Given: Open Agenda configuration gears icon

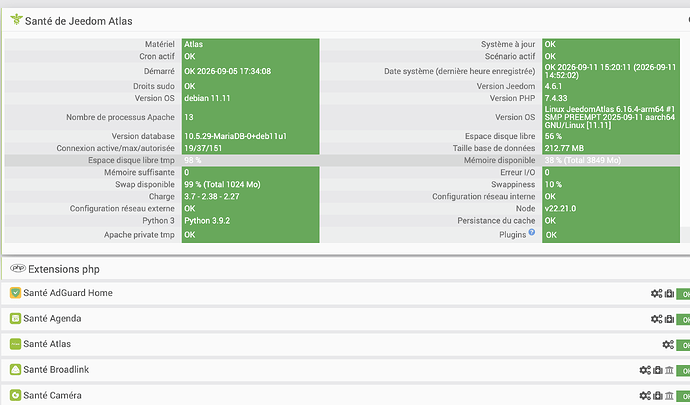Looking at the screenshot, I should [x=657, y=319].
